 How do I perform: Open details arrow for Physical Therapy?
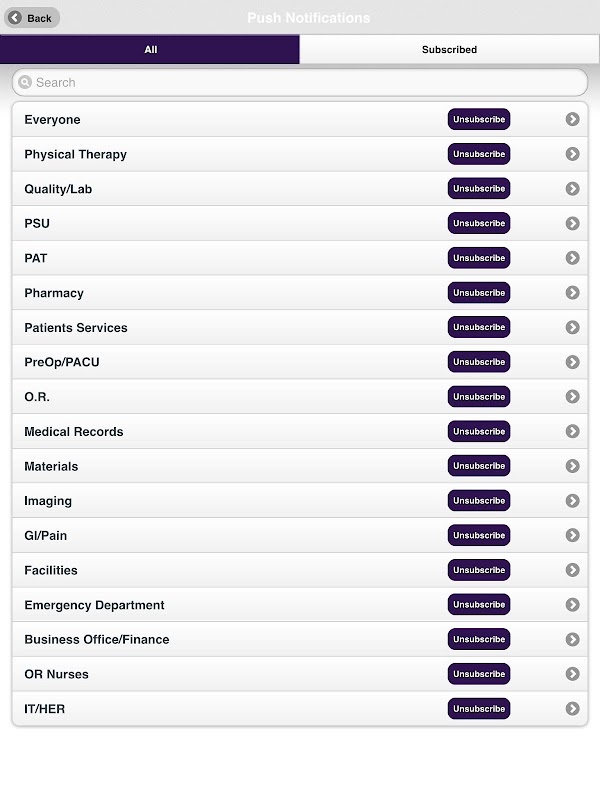(x=572, y=154)
